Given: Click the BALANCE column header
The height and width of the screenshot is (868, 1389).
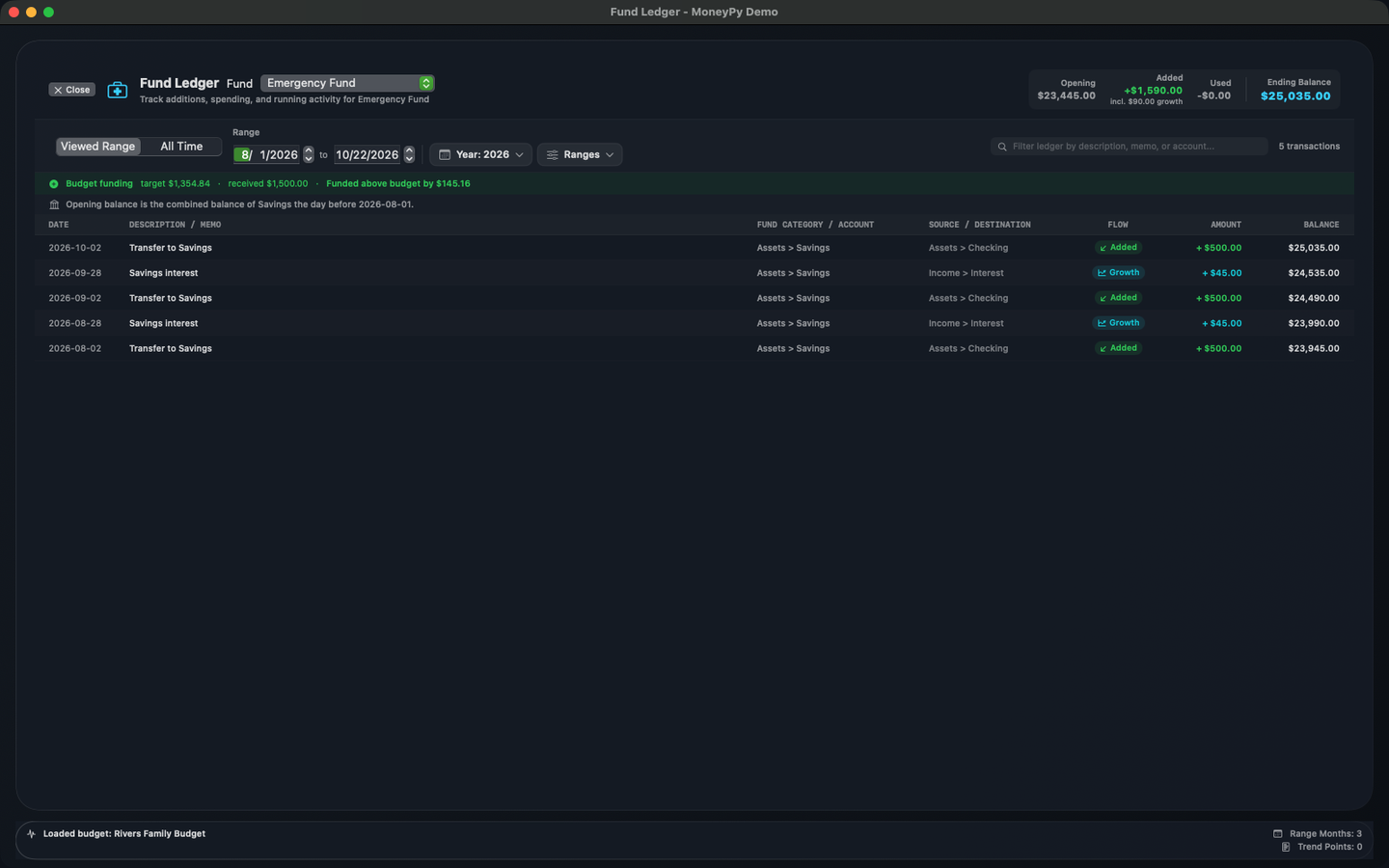Looking at the screenshot, I should point(1321,225).
